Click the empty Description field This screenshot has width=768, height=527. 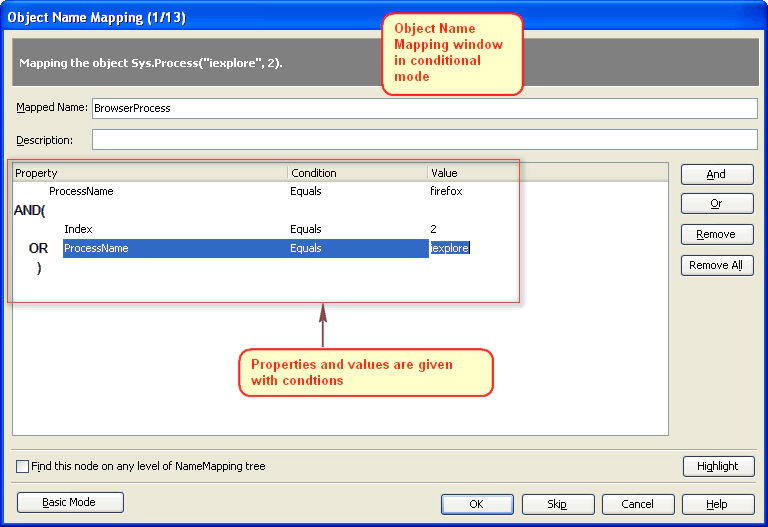coord(425,140)
